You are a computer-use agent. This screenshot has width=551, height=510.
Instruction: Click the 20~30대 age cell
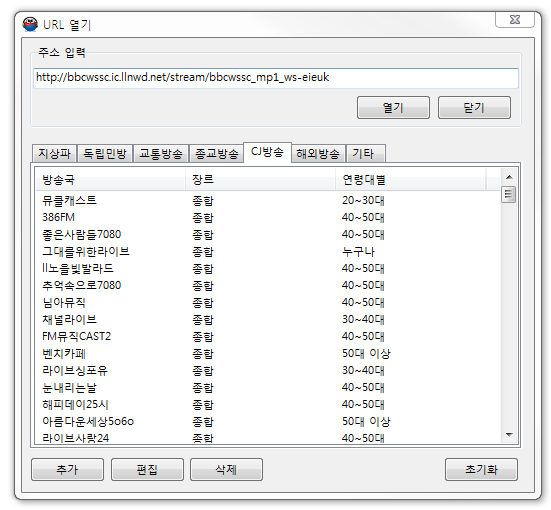point(363,200)
